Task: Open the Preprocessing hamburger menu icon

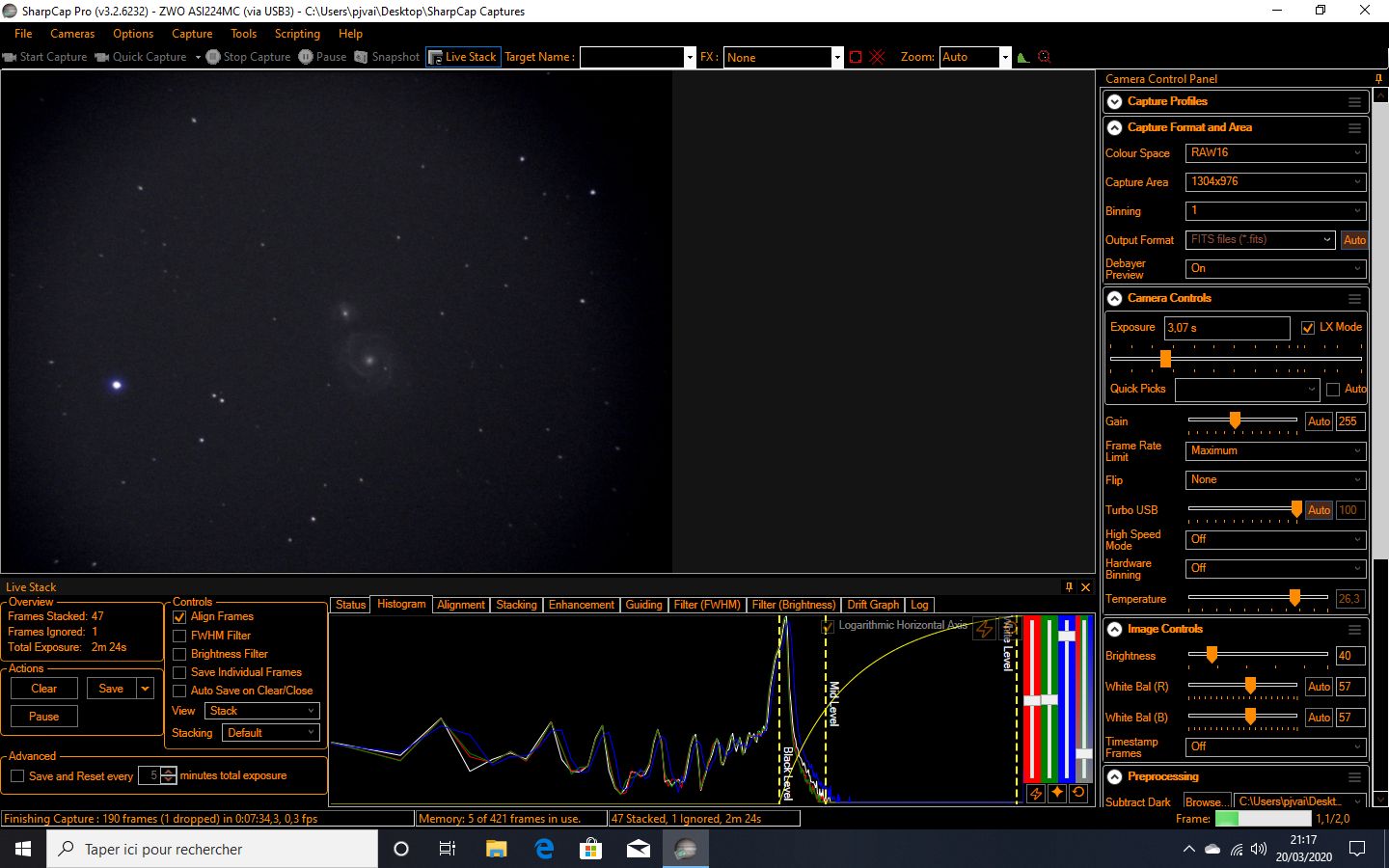Action: point(1354,776)
